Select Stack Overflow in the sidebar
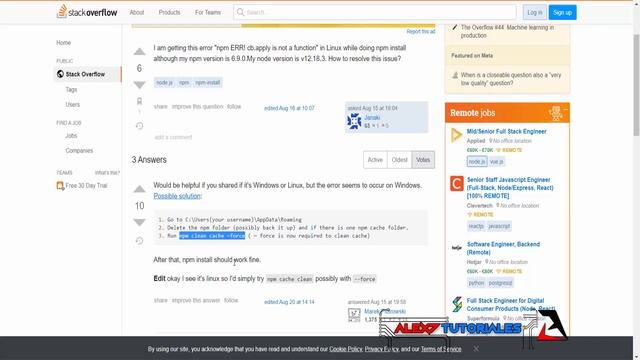This screenshot has height=360, width=640. [x=87, y=74]
